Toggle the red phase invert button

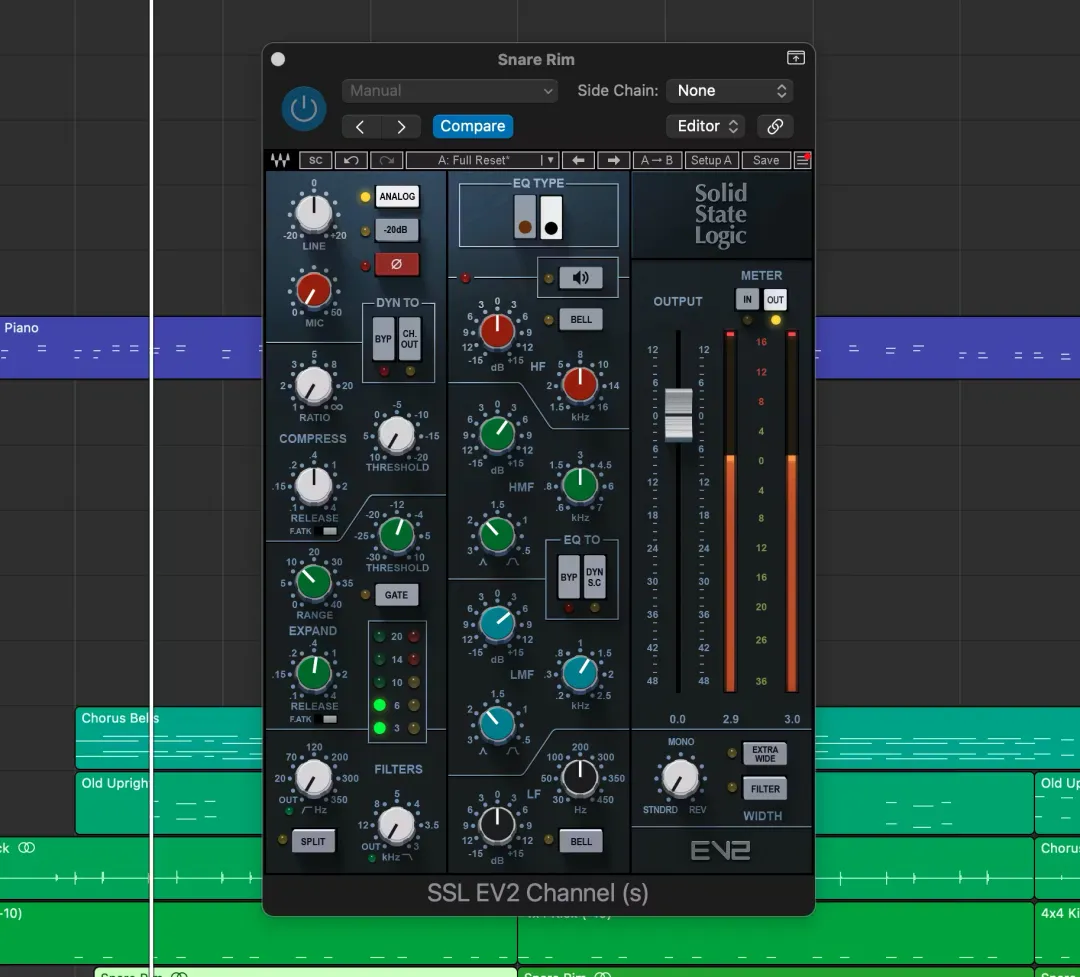[397, 264]
